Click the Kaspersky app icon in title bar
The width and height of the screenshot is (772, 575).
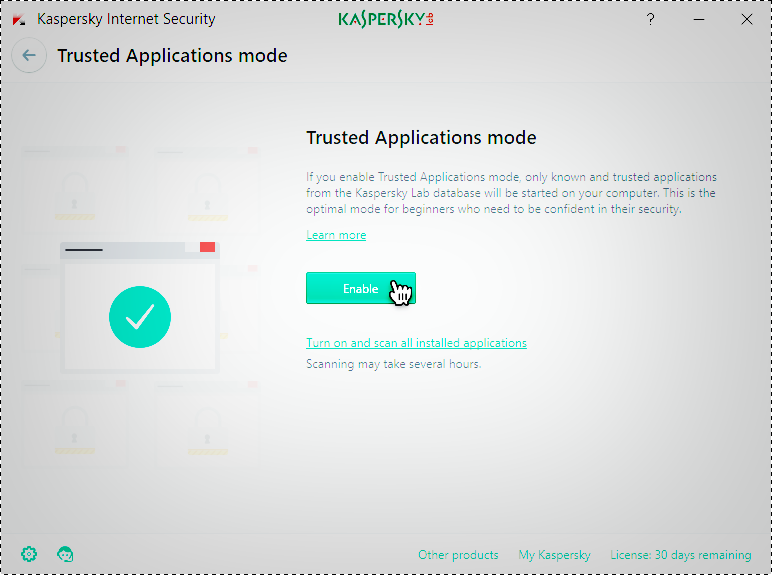[19, 19]
